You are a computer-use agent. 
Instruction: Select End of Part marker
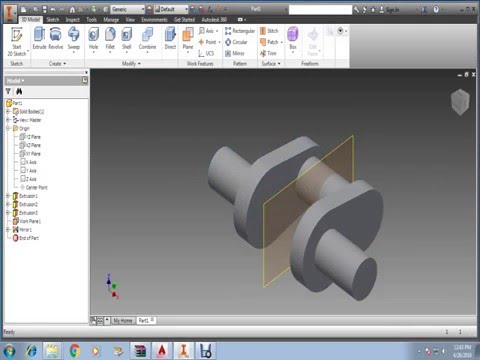pos(26,238)
